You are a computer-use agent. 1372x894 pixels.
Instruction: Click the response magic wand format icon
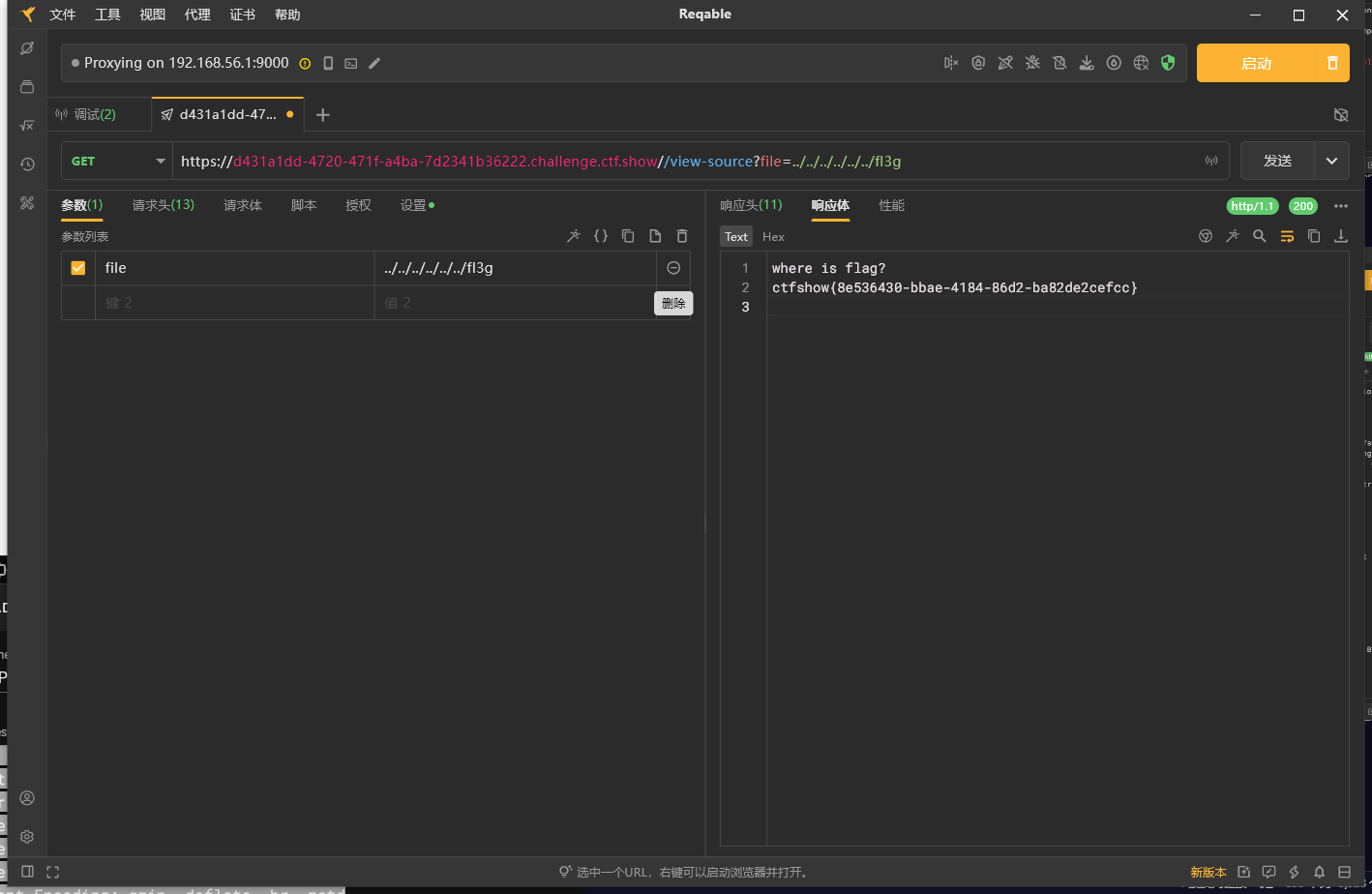tap(1233, 236)
